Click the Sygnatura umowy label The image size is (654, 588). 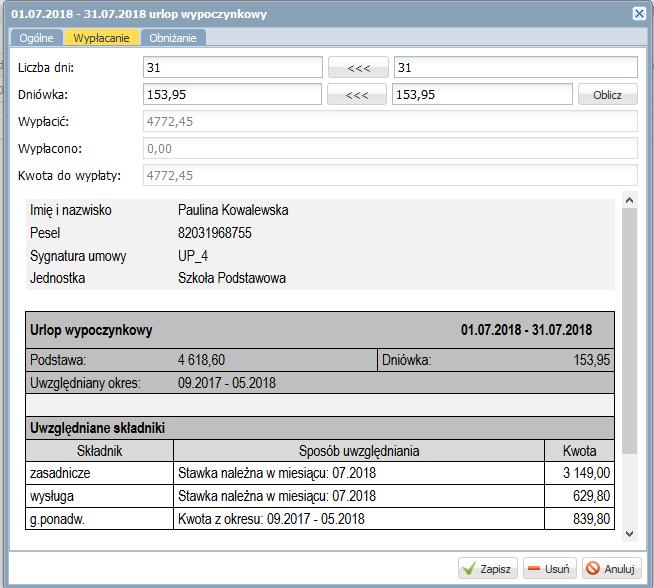pos(78,256)
